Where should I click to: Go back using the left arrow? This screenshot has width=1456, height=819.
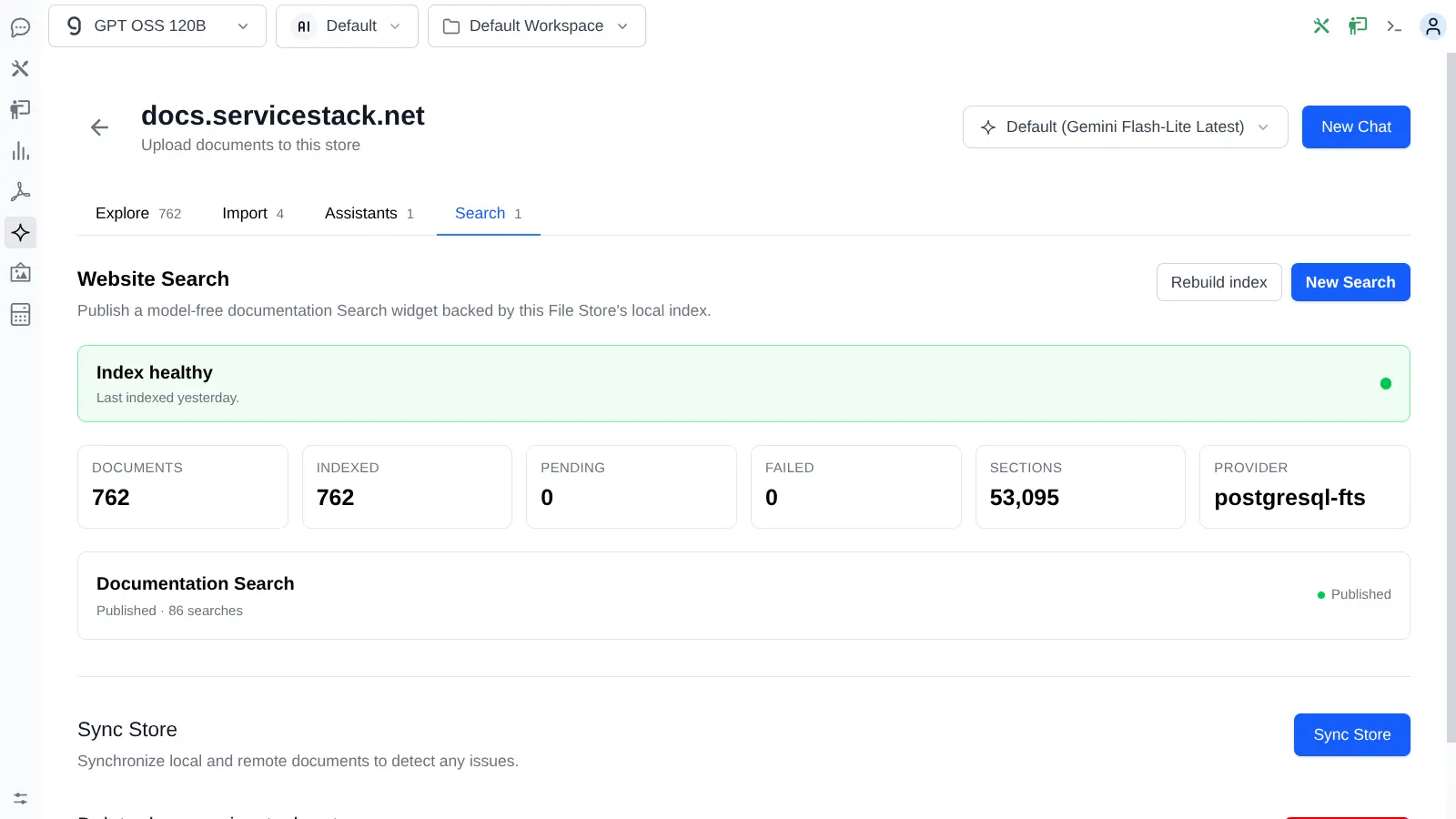coord(100,127)
